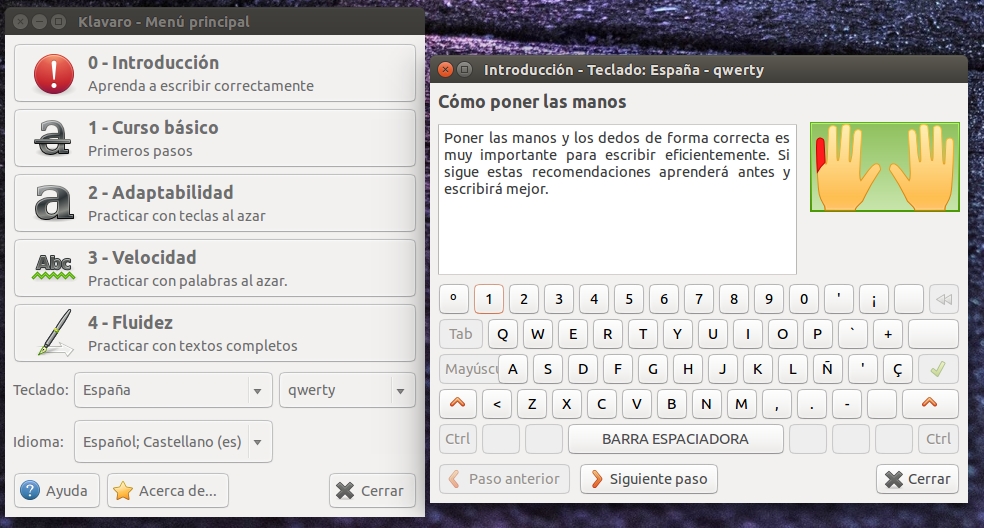Click the backspace key on virtual keyboard
The height and width of the screenshot is (528, 984).
[943, 299]
